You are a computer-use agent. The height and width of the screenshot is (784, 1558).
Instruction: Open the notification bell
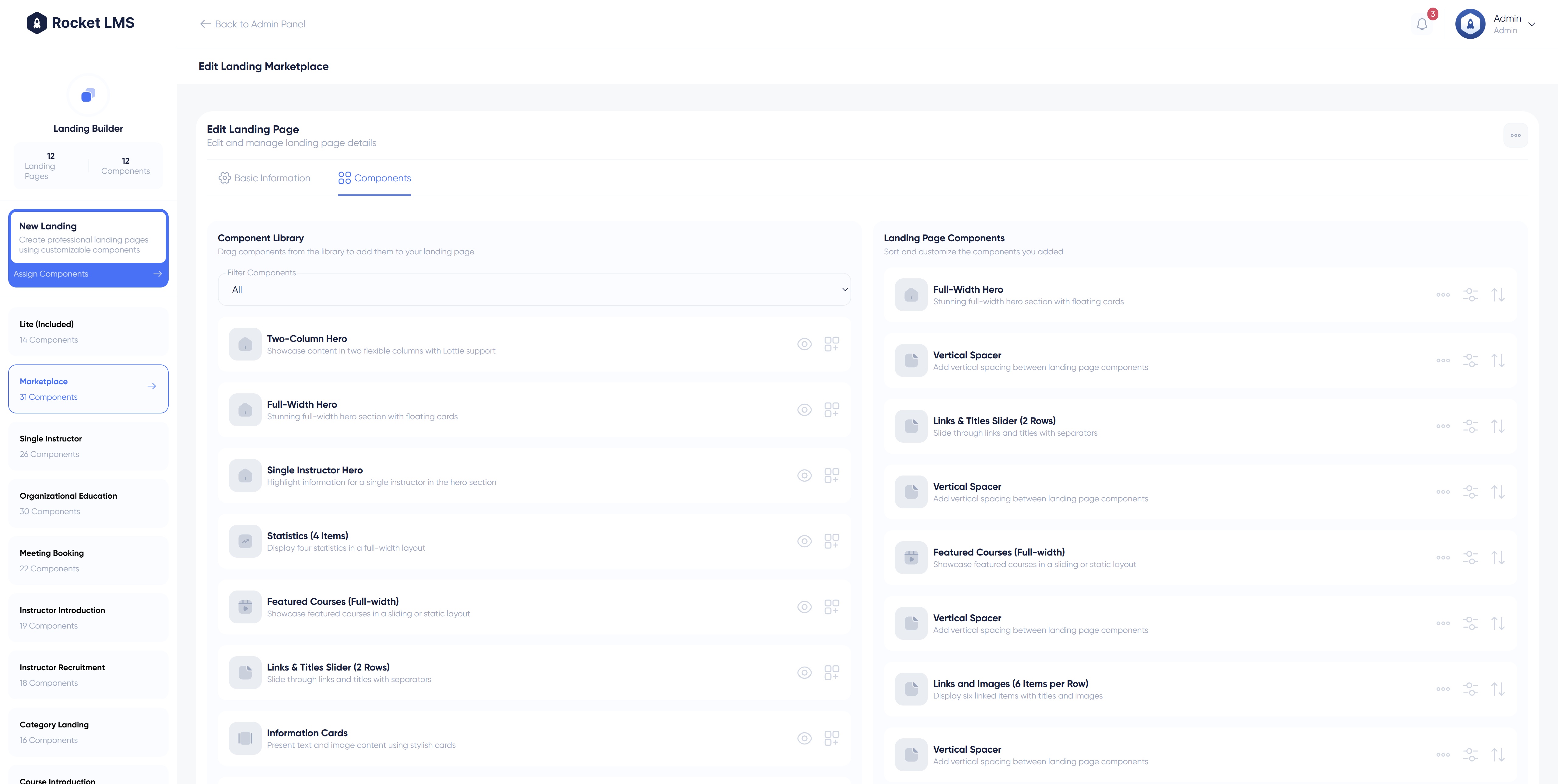pyautogui.click(x=1422, y=23)
